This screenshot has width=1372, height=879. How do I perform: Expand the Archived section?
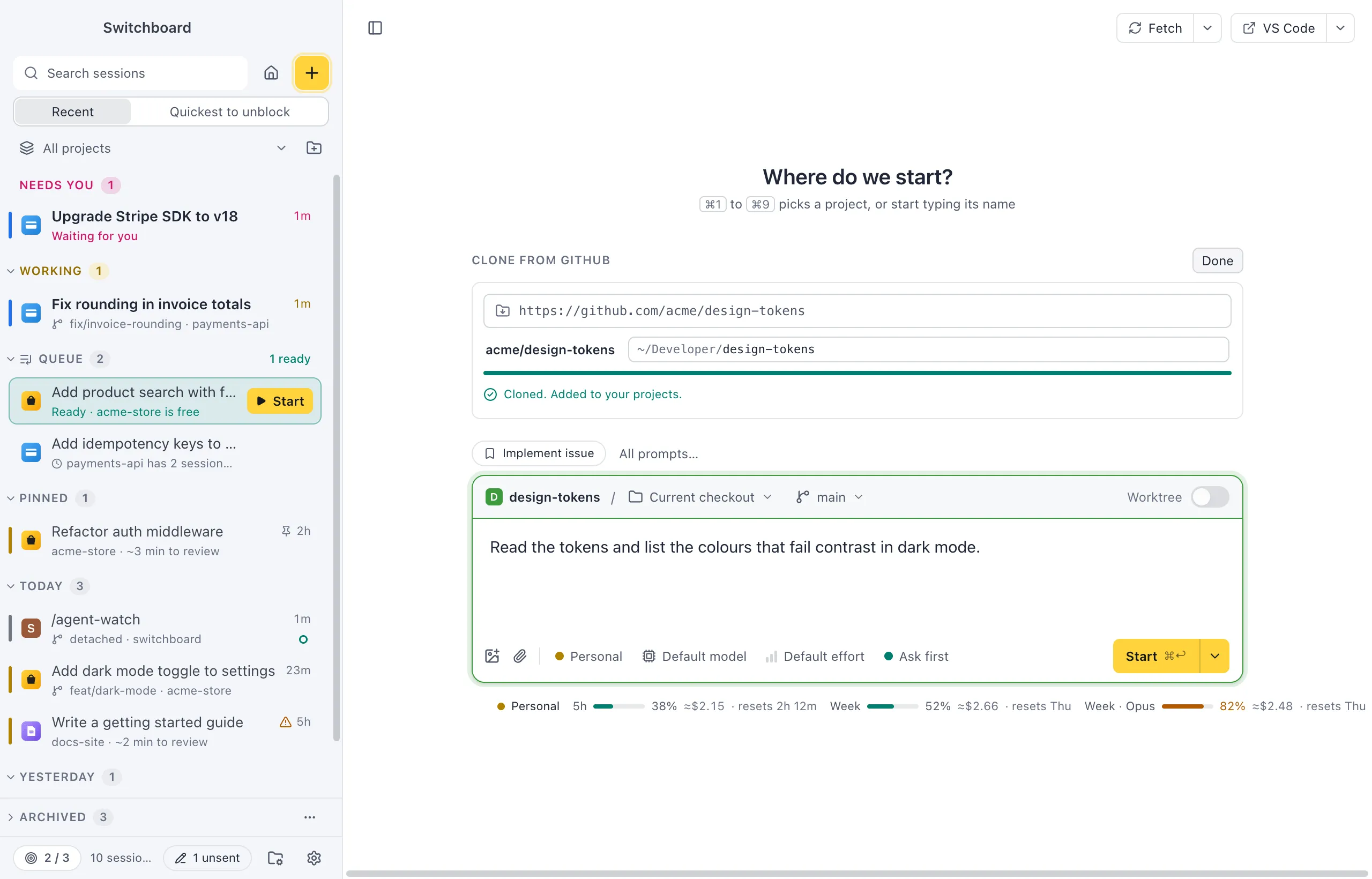click(x=11, y=817)
